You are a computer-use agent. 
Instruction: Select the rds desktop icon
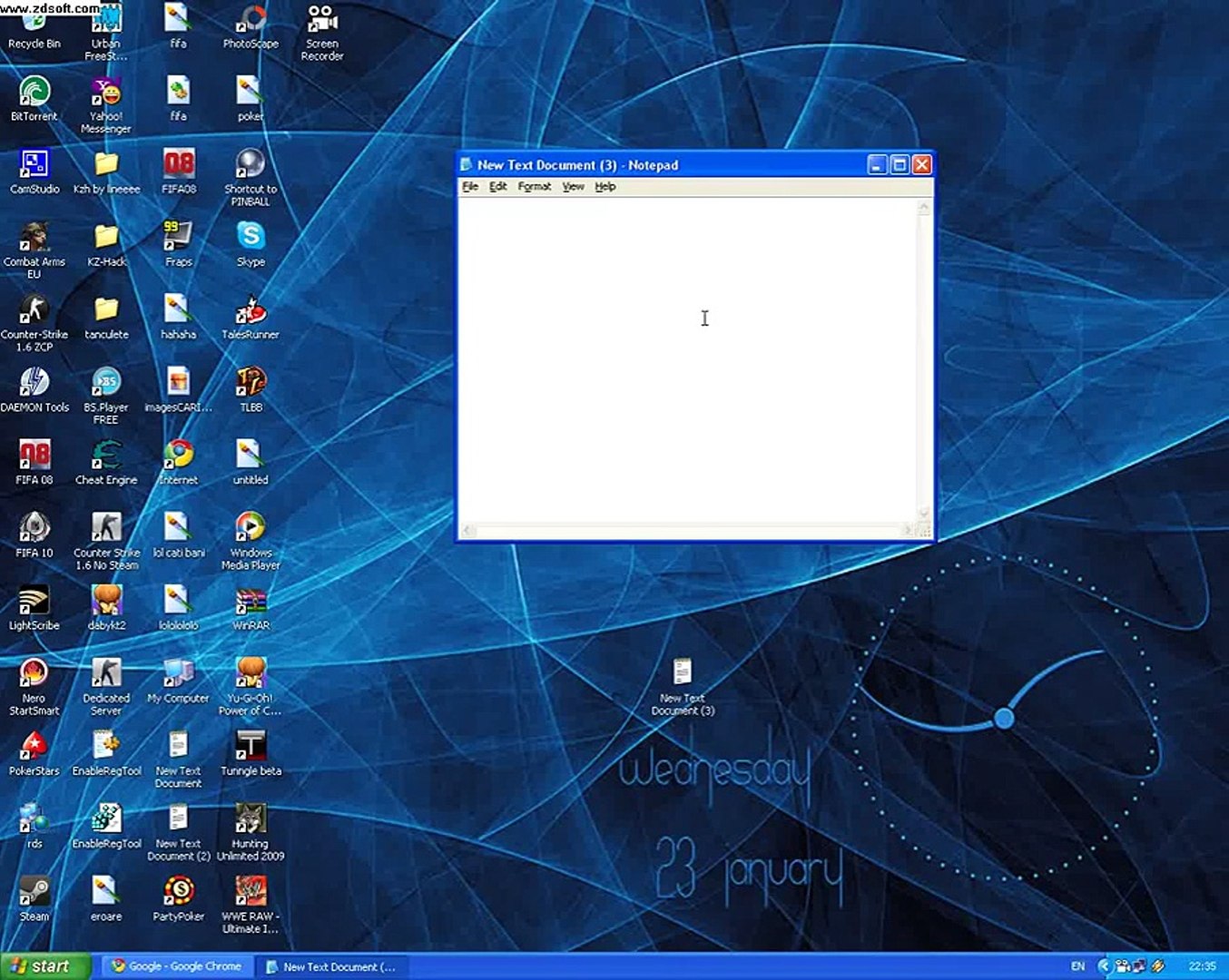pos(34,827)
